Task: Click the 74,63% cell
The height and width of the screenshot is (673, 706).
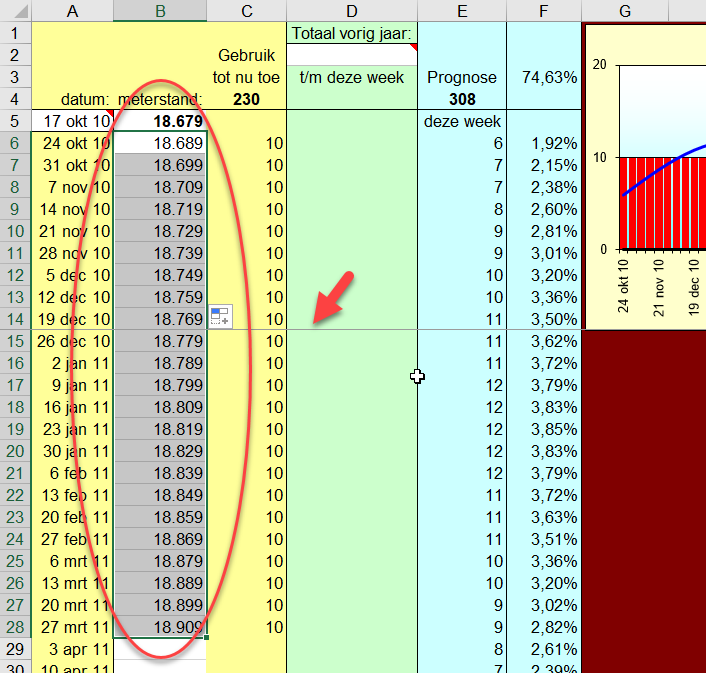Action: (x=544, y=77)
